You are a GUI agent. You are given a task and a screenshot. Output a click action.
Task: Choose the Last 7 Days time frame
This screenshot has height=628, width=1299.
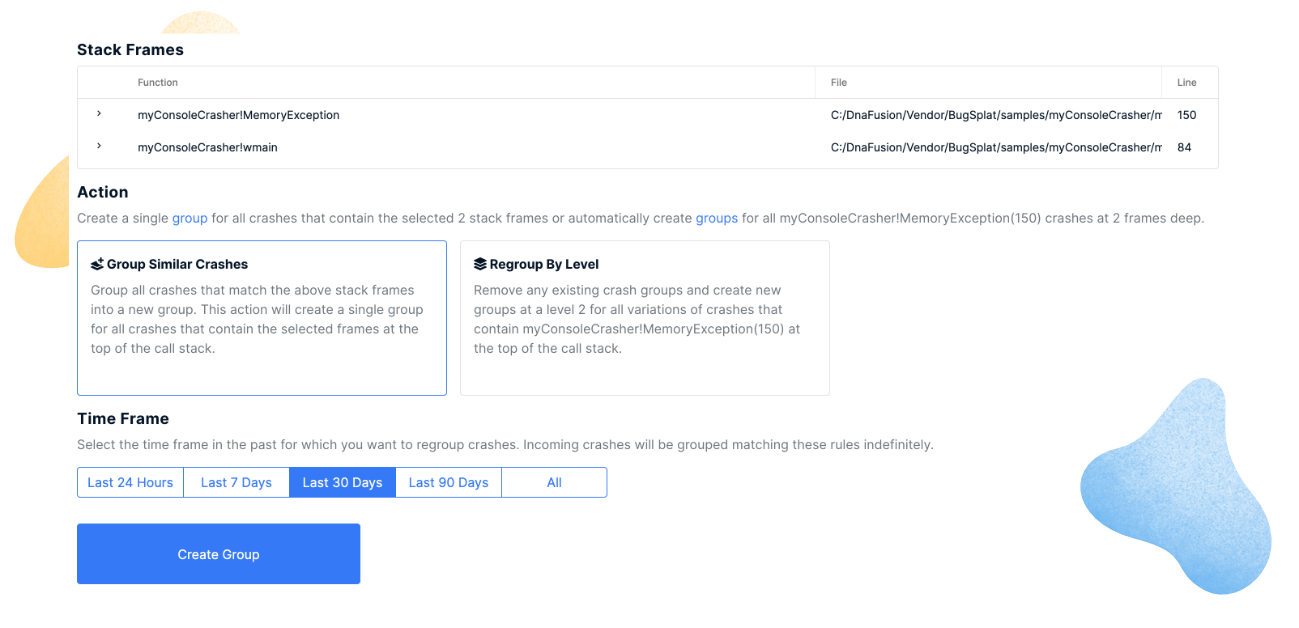[x=236, y=482]
